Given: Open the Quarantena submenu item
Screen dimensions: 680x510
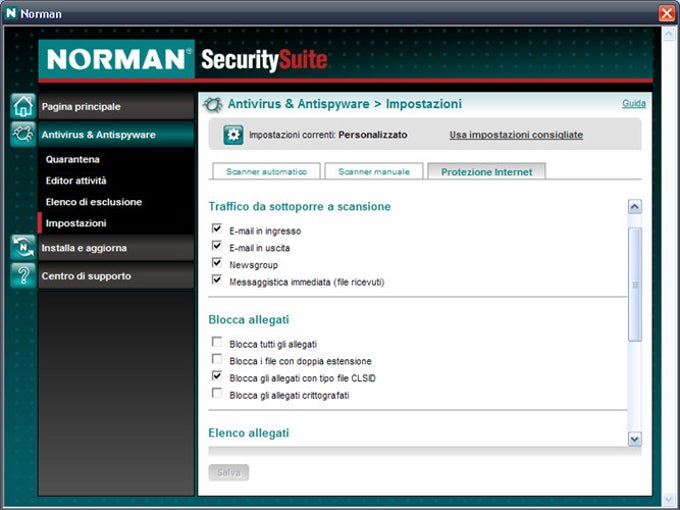Looking at the screenshot, I should pos(72,159).
